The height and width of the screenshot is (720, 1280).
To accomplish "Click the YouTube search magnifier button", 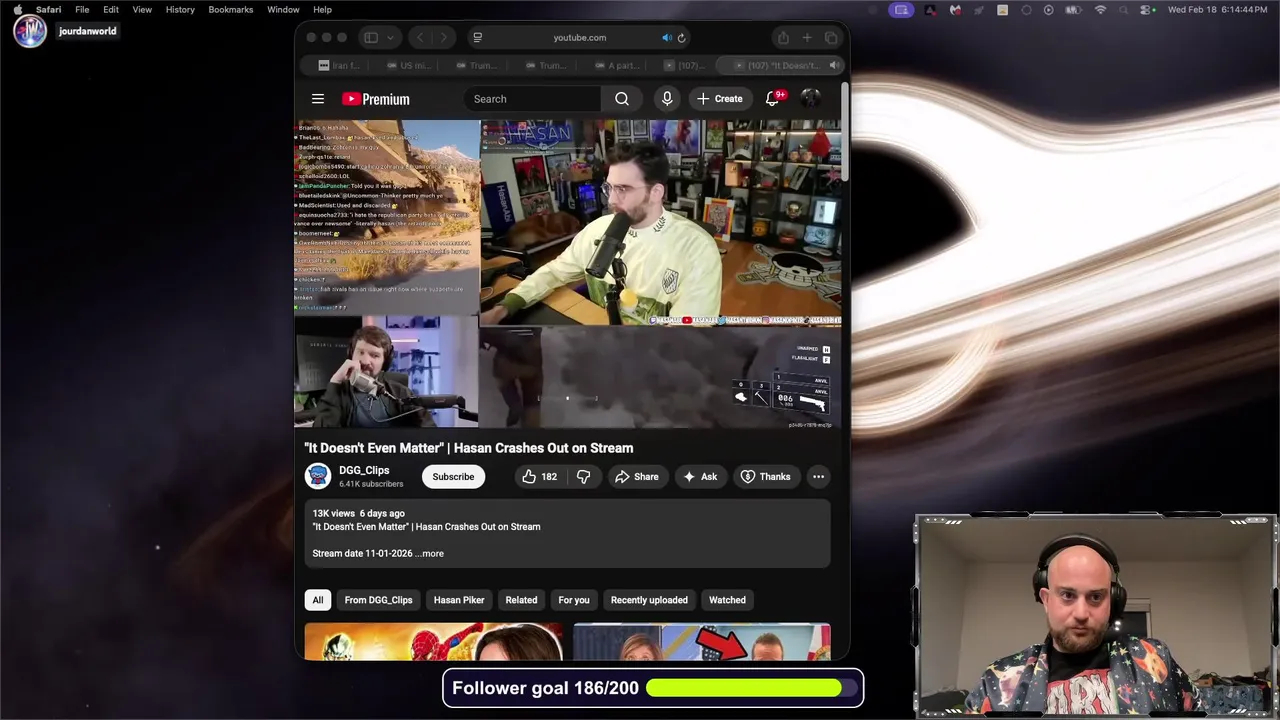I will 622,99.
